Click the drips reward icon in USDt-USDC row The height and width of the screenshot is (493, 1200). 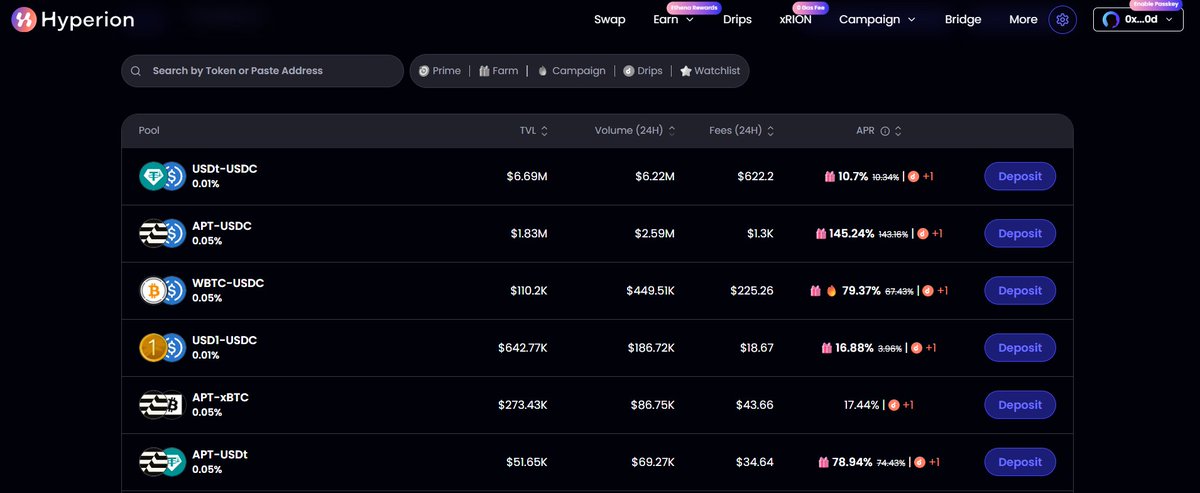coord(913,176)
